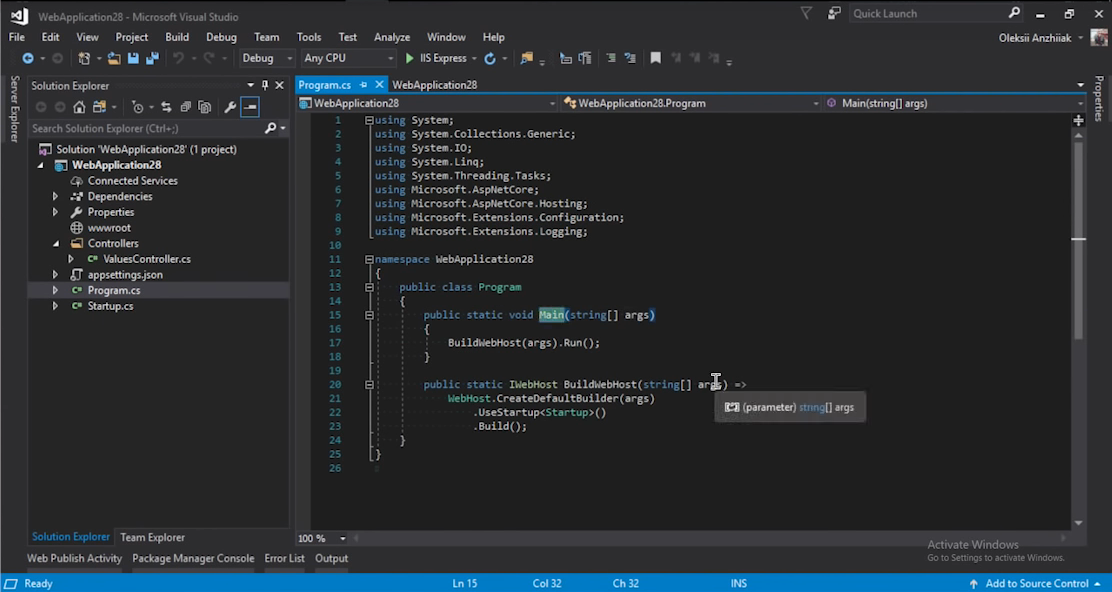Click the Navigate Backward toolbar arrow
1112x592 pixels.
(27, 59)
